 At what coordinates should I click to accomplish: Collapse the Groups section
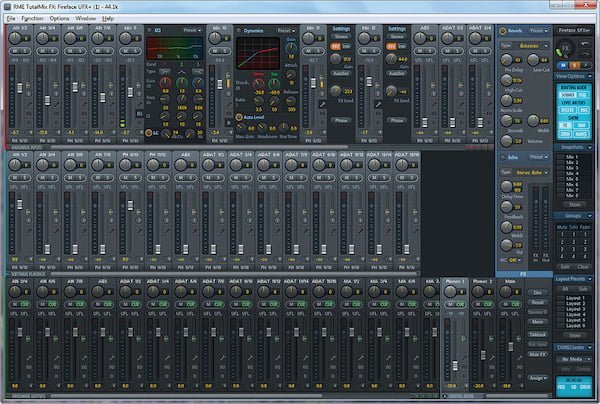589,216
